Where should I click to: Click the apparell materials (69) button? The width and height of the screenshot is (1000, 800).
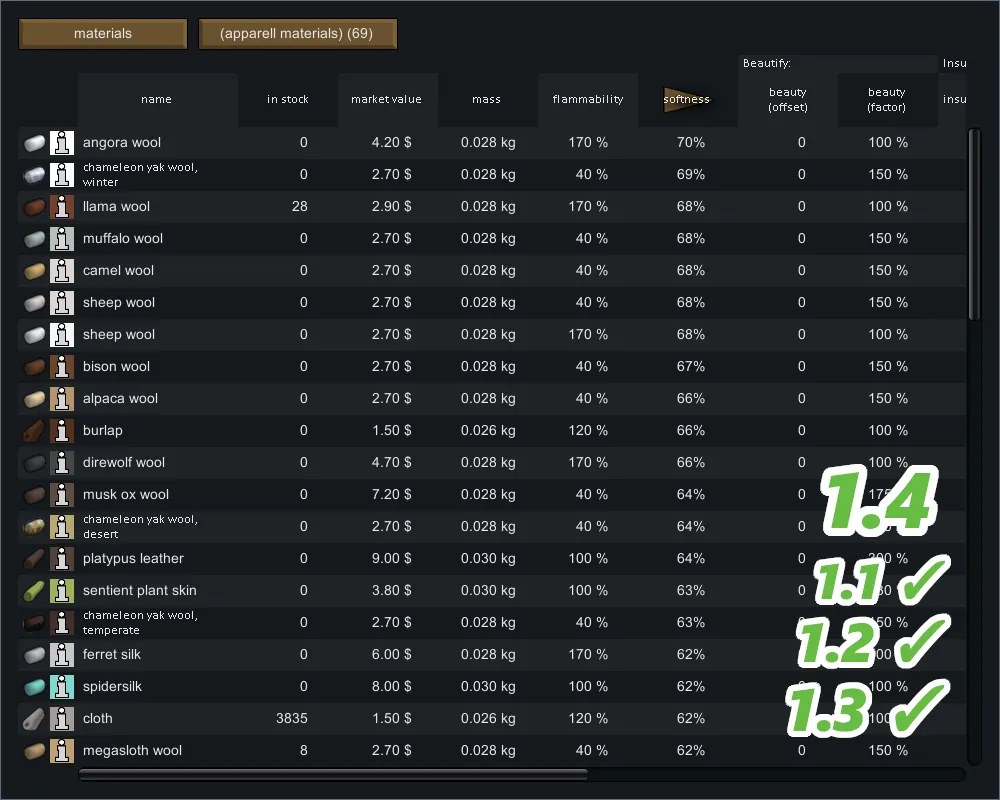(298, 34)
